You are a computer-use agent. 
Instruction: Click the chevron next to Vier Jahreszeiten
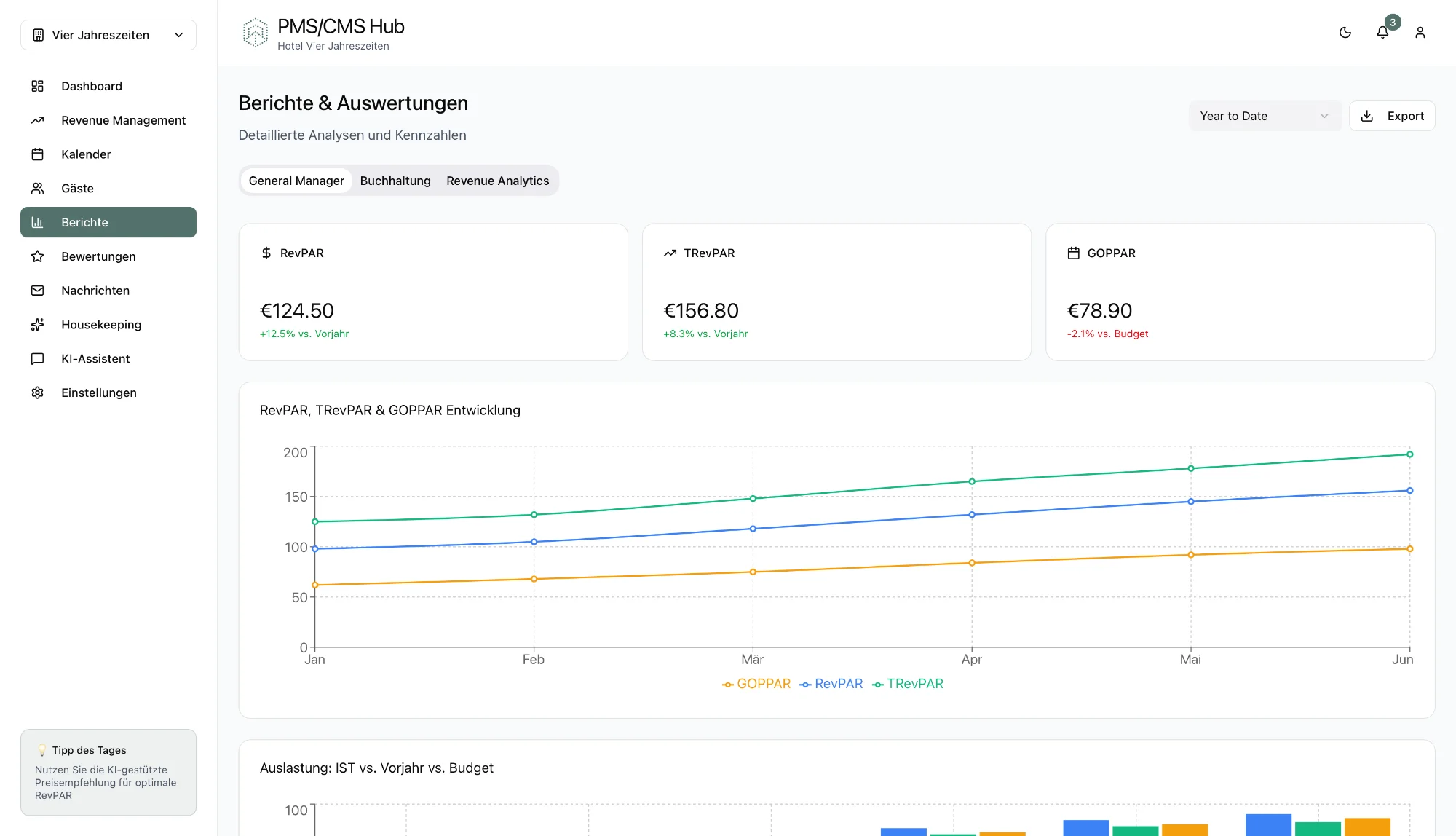(x=179, y=35)
